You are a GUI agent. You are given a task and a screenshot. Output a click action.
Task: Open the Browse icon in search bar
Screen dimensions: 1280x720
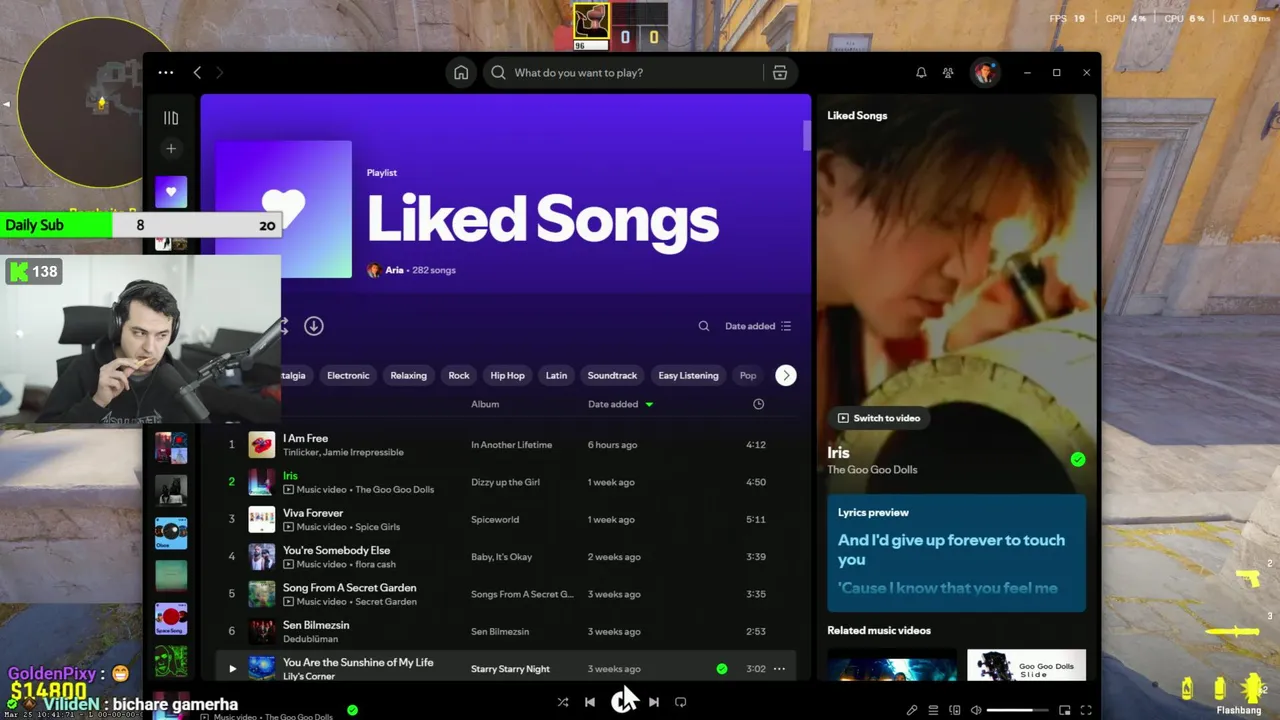click(x=780, y=73)
